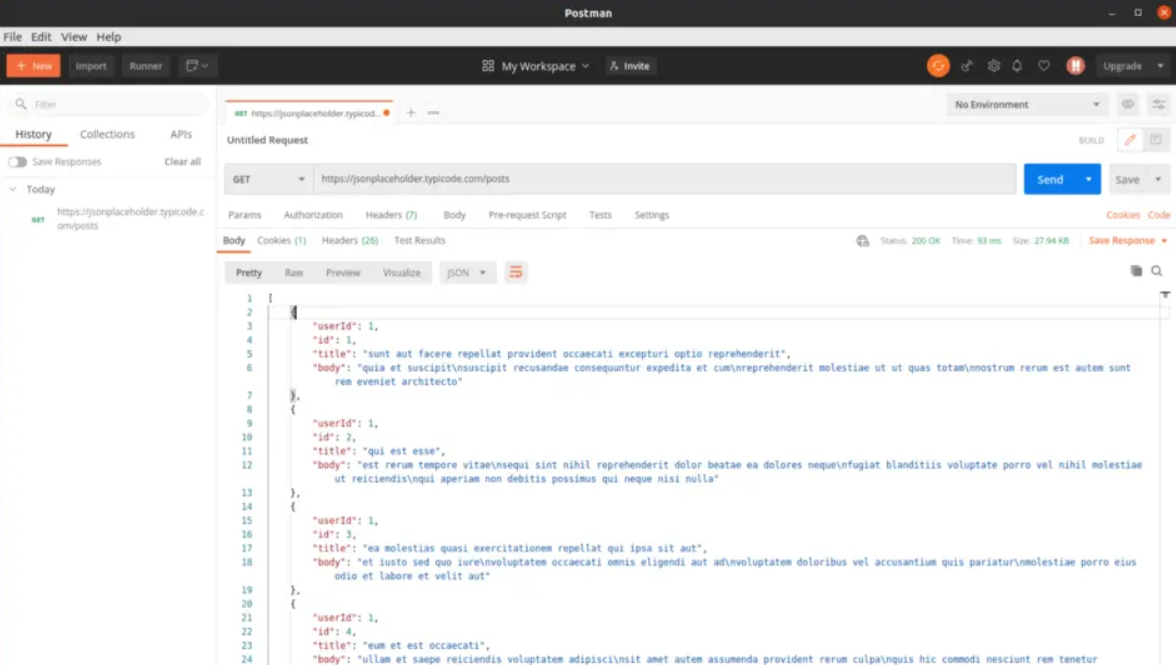
Task: Open the satellite capture requests icon
Action: point(967,66)
